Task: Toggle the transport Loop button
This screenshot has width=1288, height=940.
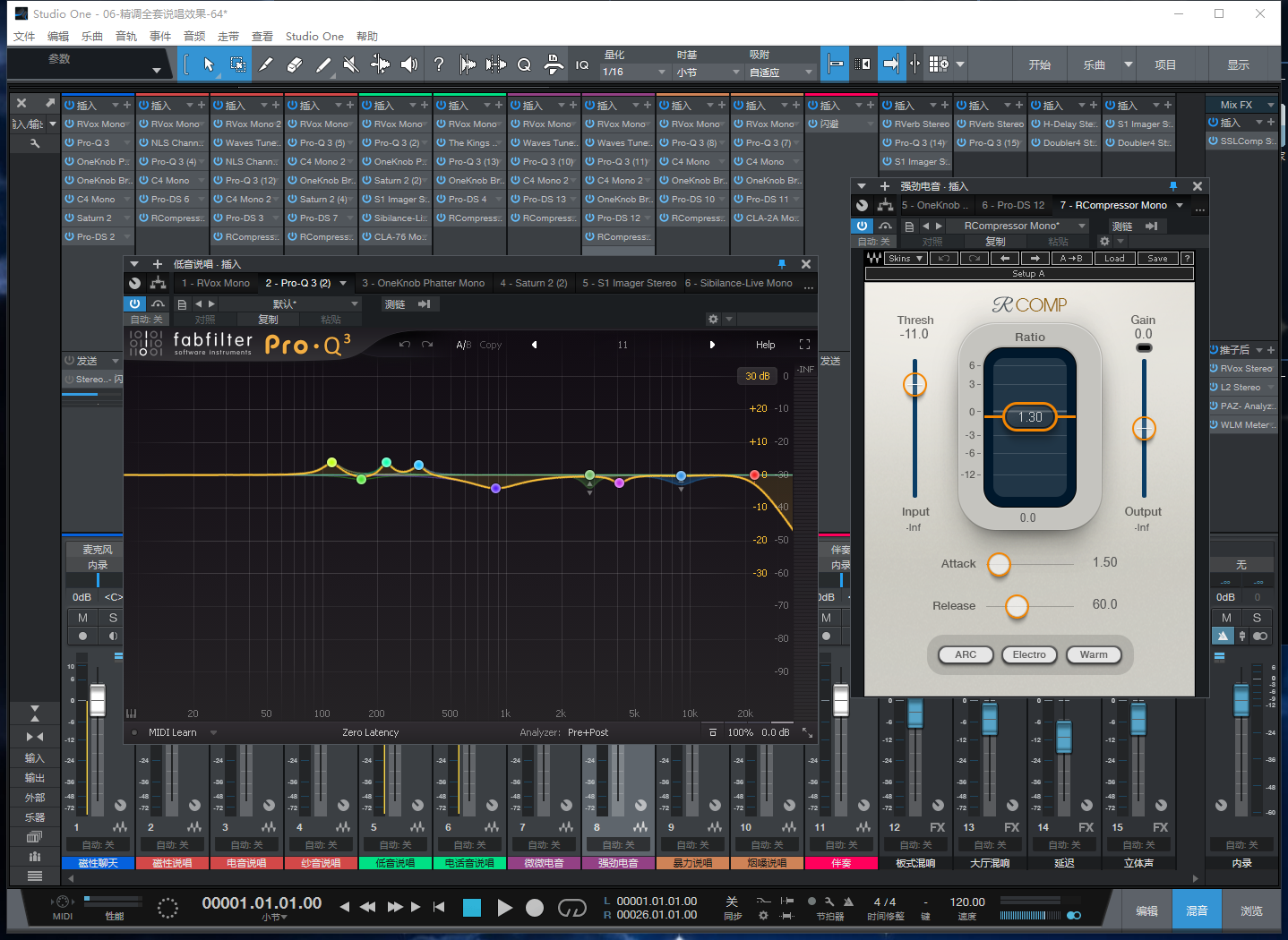Action: (x=571, y=908)
